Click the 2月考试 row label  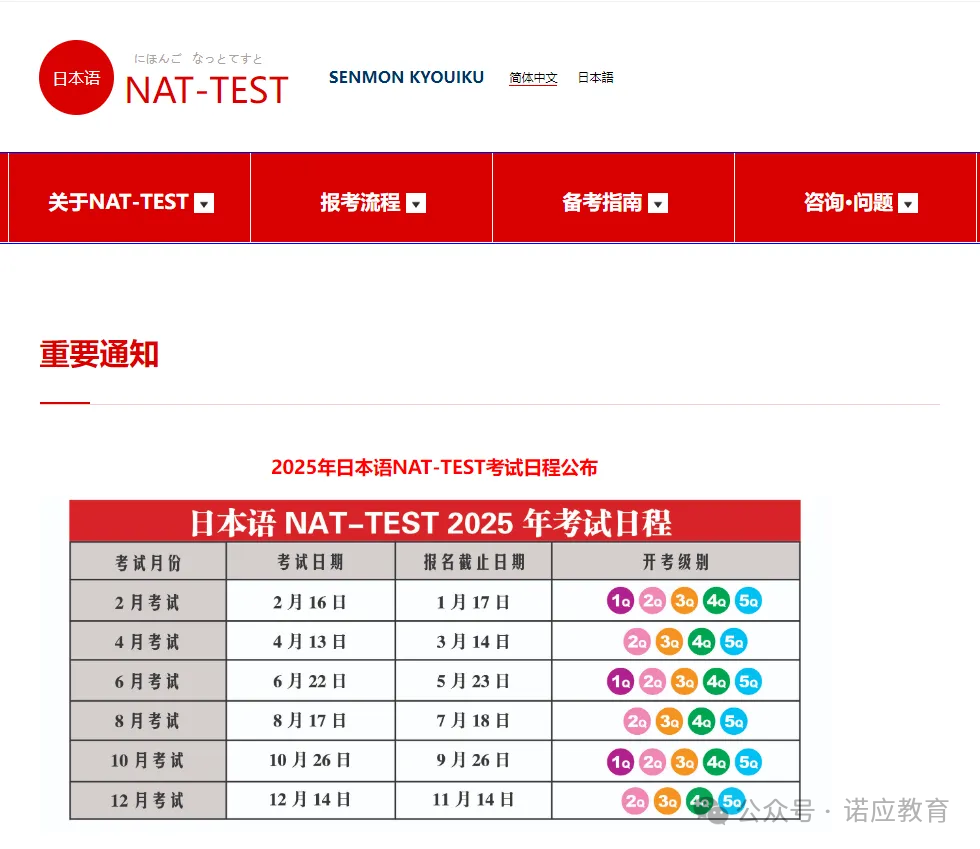pos(148,601)
